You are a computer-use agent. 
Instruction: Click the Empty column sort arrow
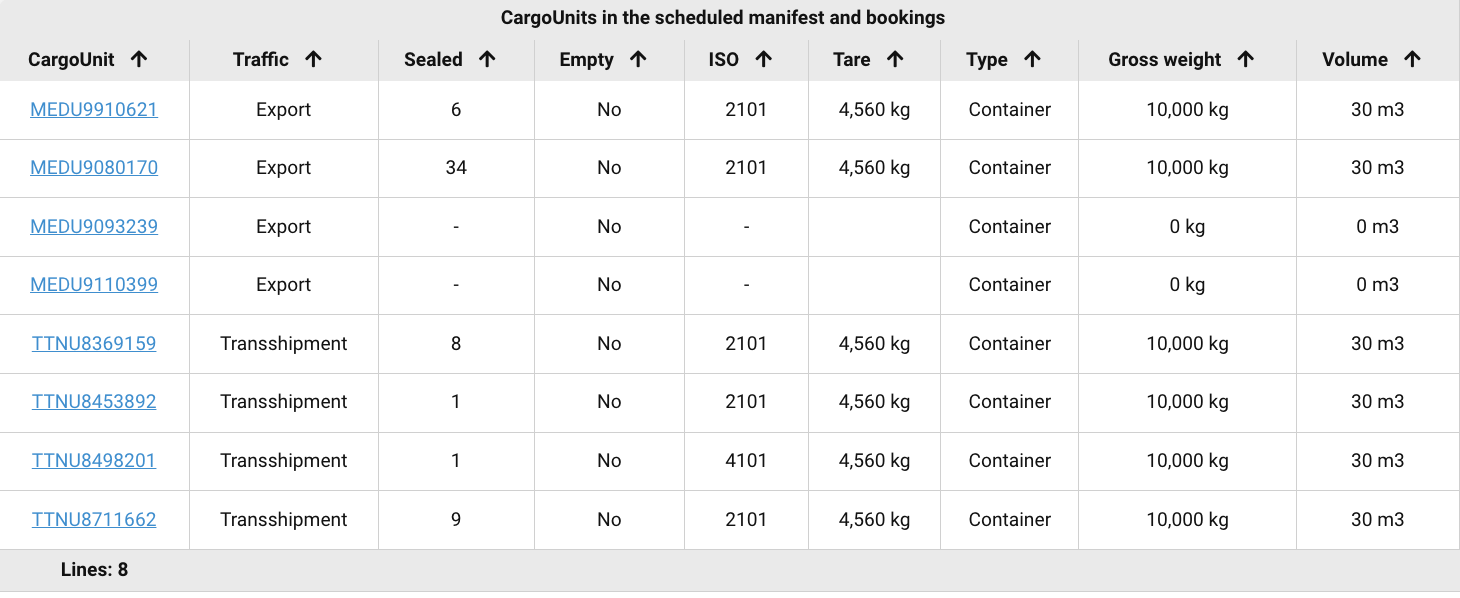pyautogui.click(x=638, y=59)
